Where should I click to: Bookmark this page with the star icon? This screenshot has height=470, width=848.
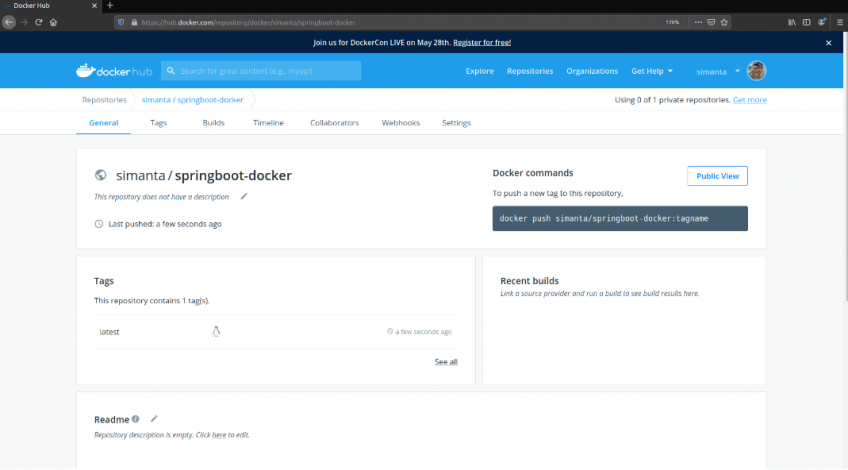point(724,22)
